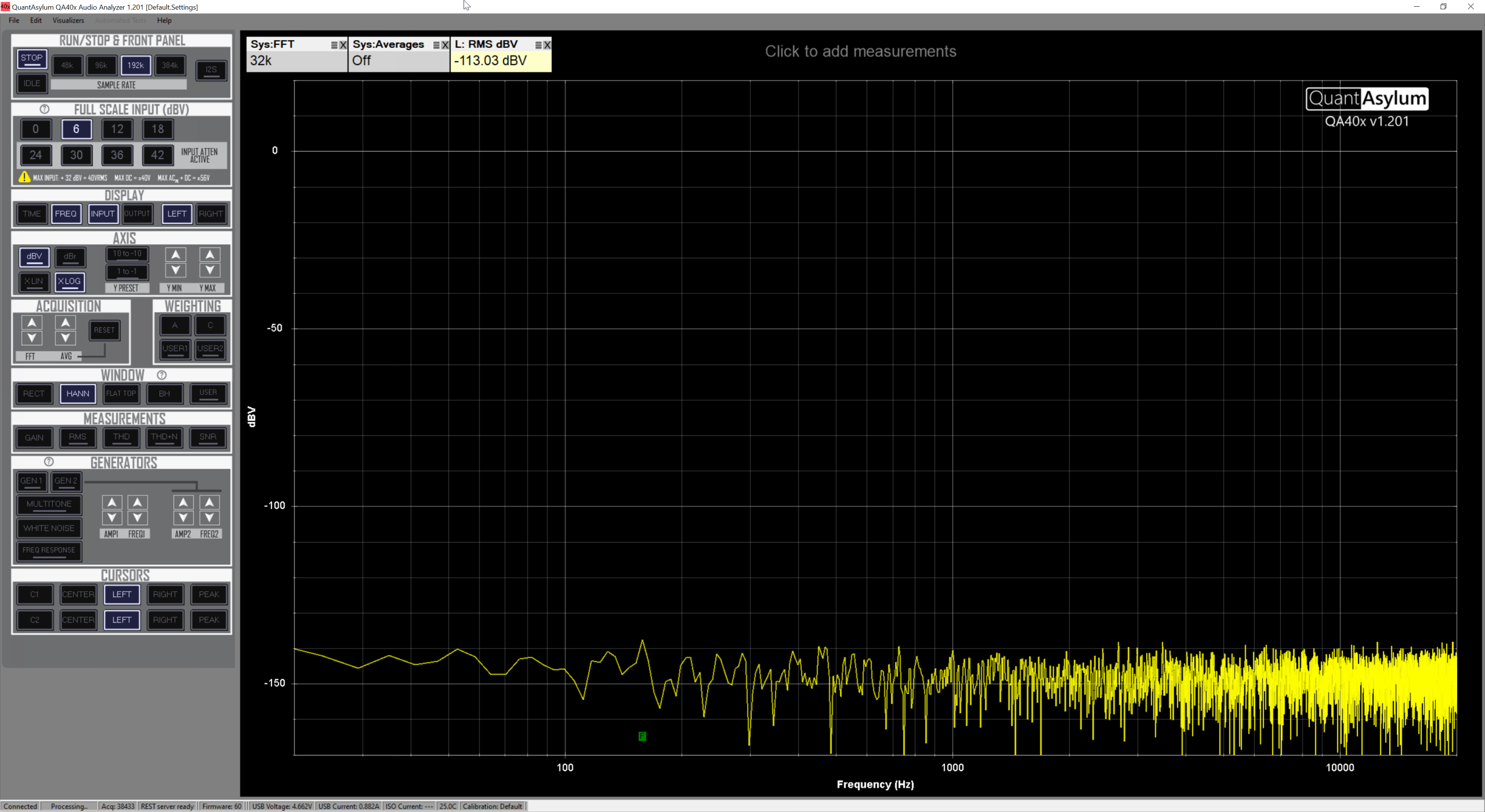This screenshot has width=1485, height=812.
Task: Select XLIN axis mode
Action: click(x=34, y=282)
